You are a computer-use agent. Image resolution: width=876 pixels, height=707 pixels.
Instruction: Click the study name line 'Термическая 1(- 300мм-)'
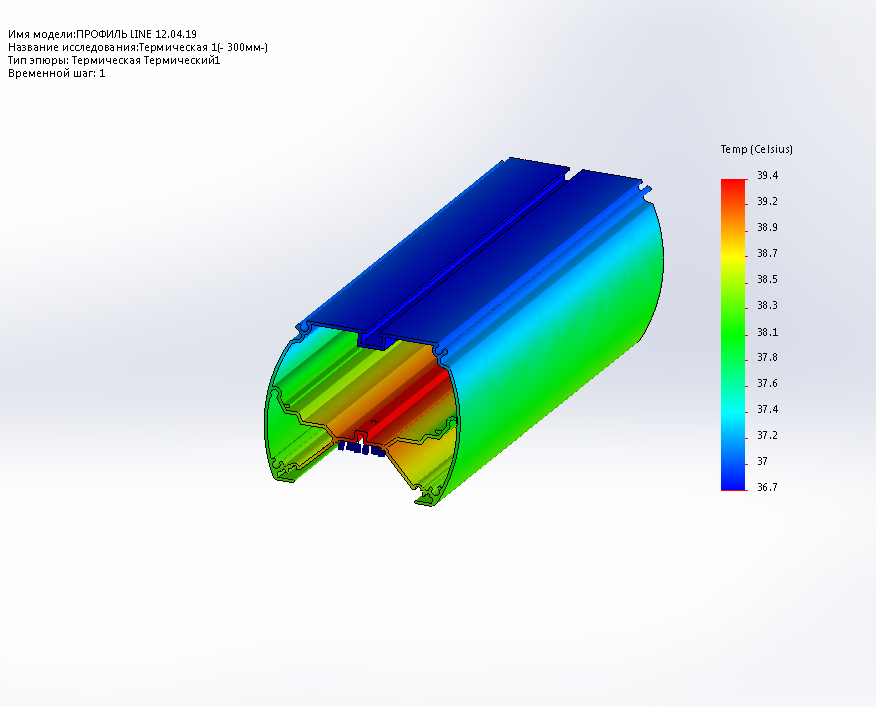pyautogui.click(x=203, y=48)
